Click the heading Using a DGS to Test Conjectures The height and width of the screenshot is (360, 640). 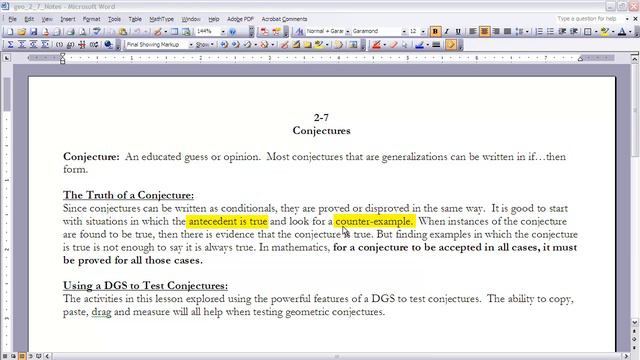click(x=145, y=286)
